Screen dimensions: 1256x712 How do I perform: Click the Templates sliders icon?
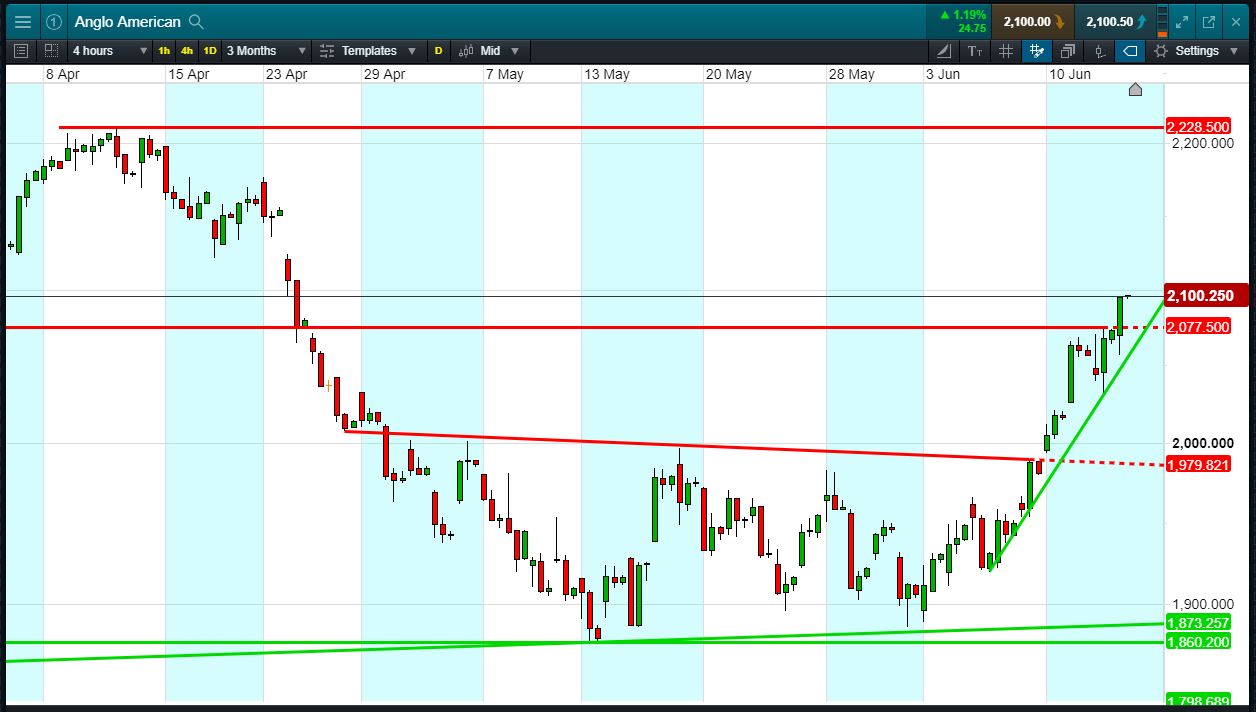327,51
